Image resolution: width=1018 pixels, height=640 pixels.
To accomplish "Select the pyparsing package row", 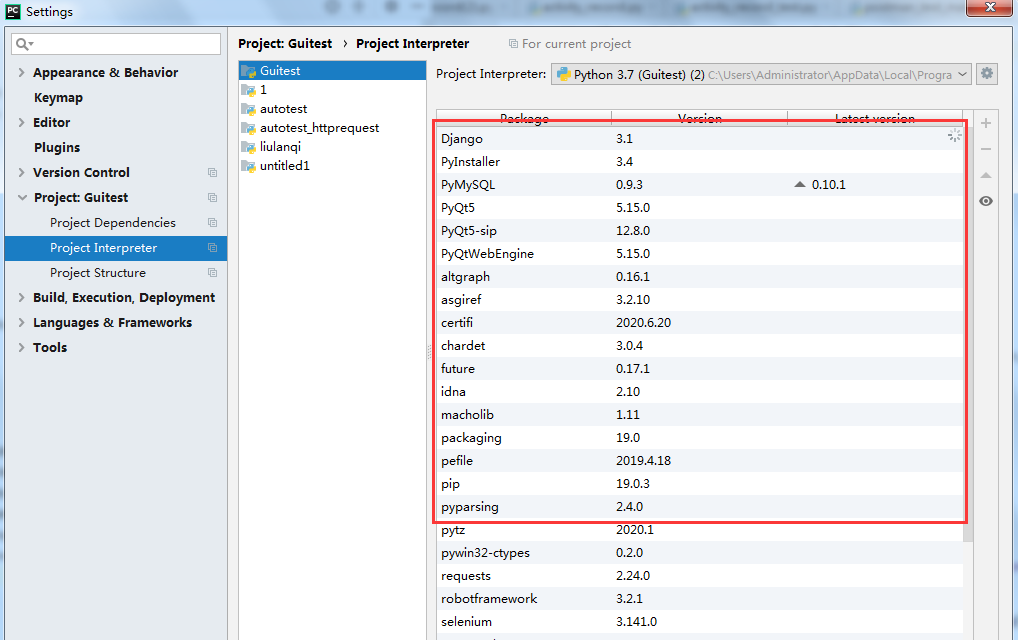I will pyautogui.click(x=699, y=507).
